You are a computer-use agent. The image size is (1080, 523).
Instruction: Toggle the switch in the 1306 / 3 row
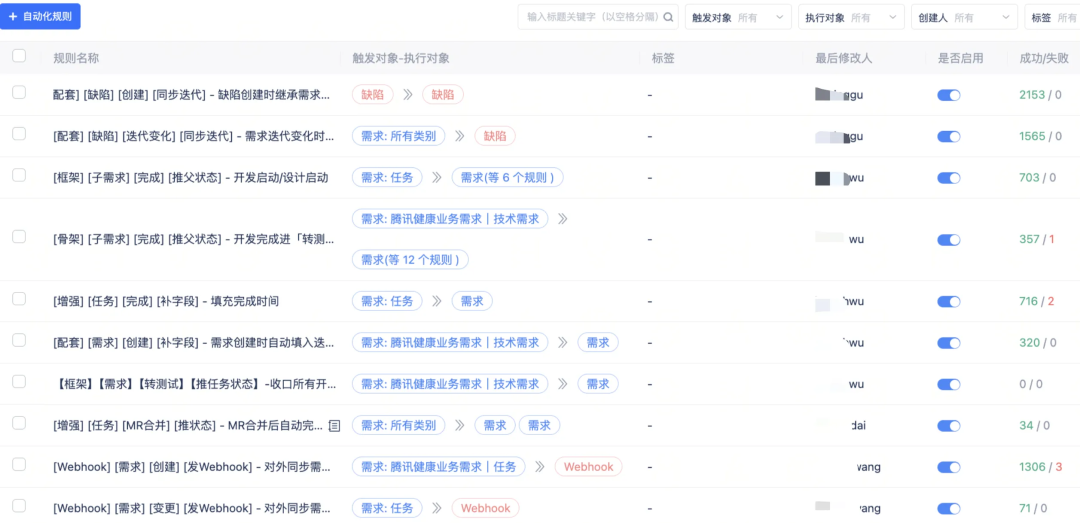[949, 467]
